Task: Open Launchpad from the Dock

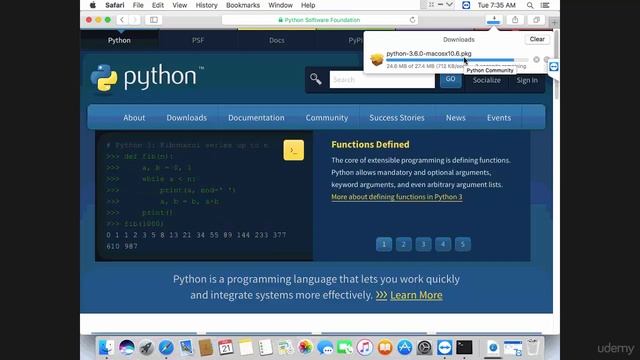Action: coord(146,347)
